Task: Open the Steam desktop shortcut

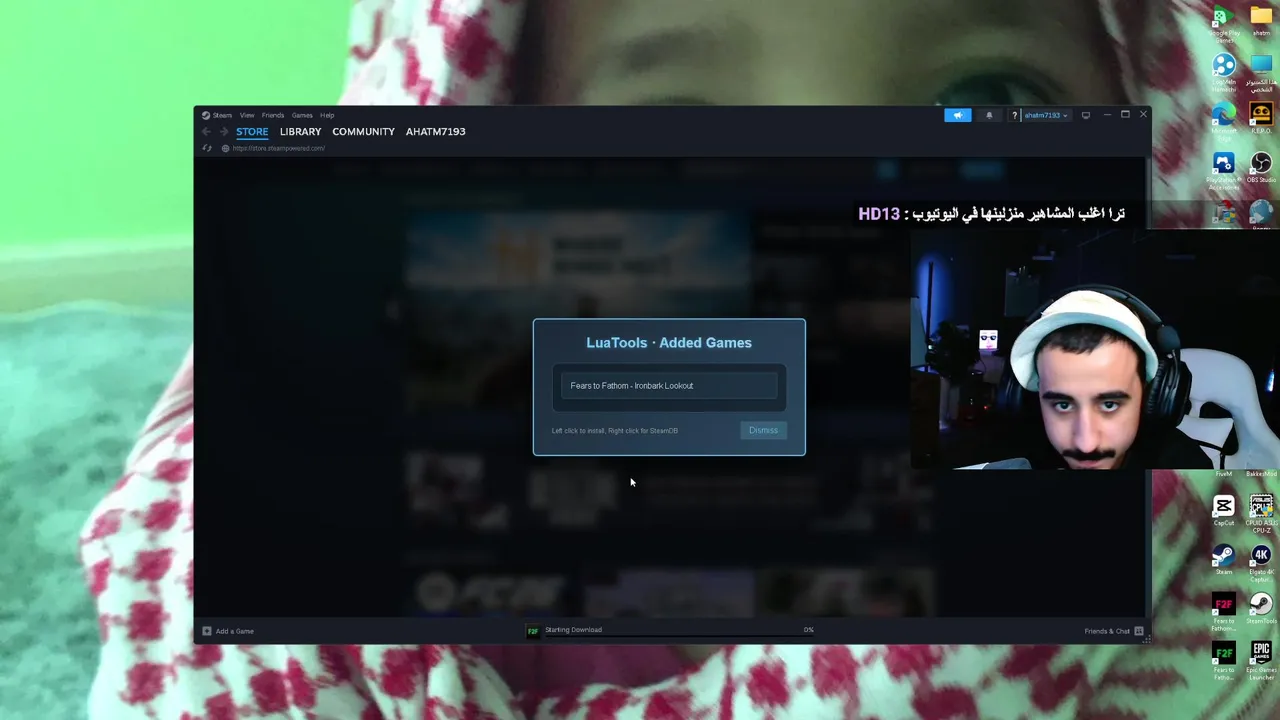Action: (1224, 560)
